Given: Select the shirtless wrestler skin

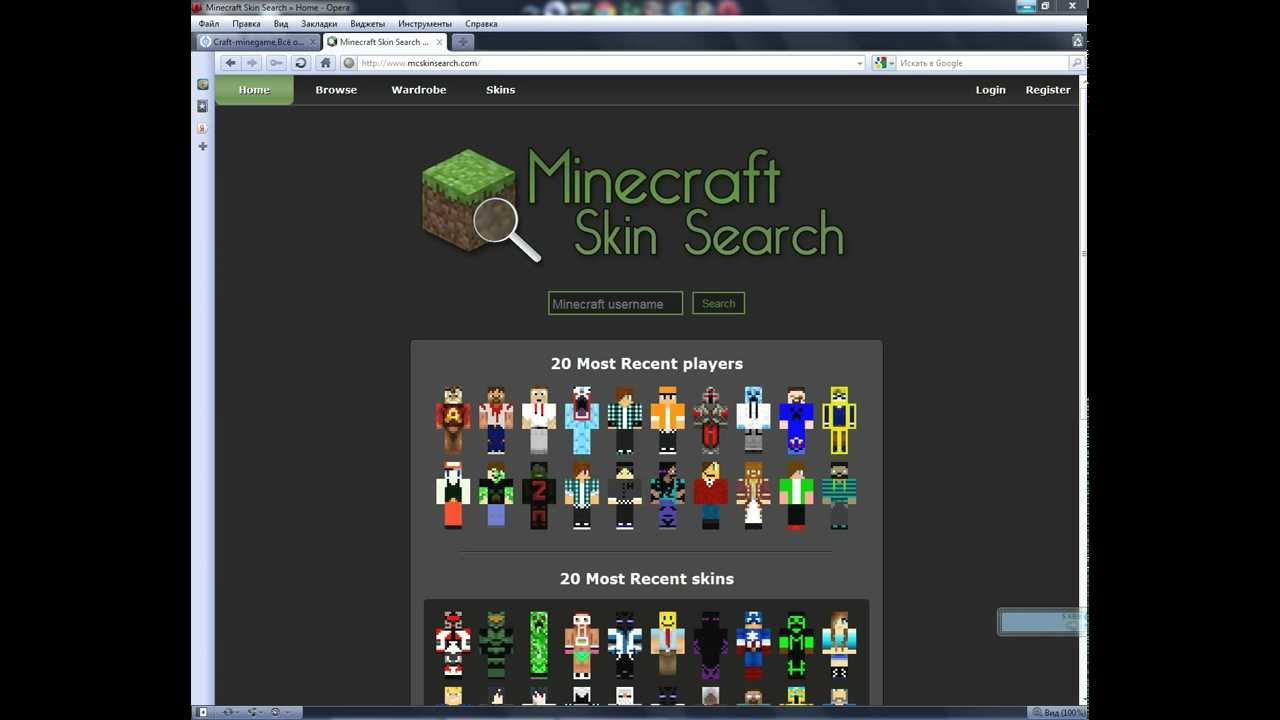Looking at the screenshot, I should tap(582, 645).
